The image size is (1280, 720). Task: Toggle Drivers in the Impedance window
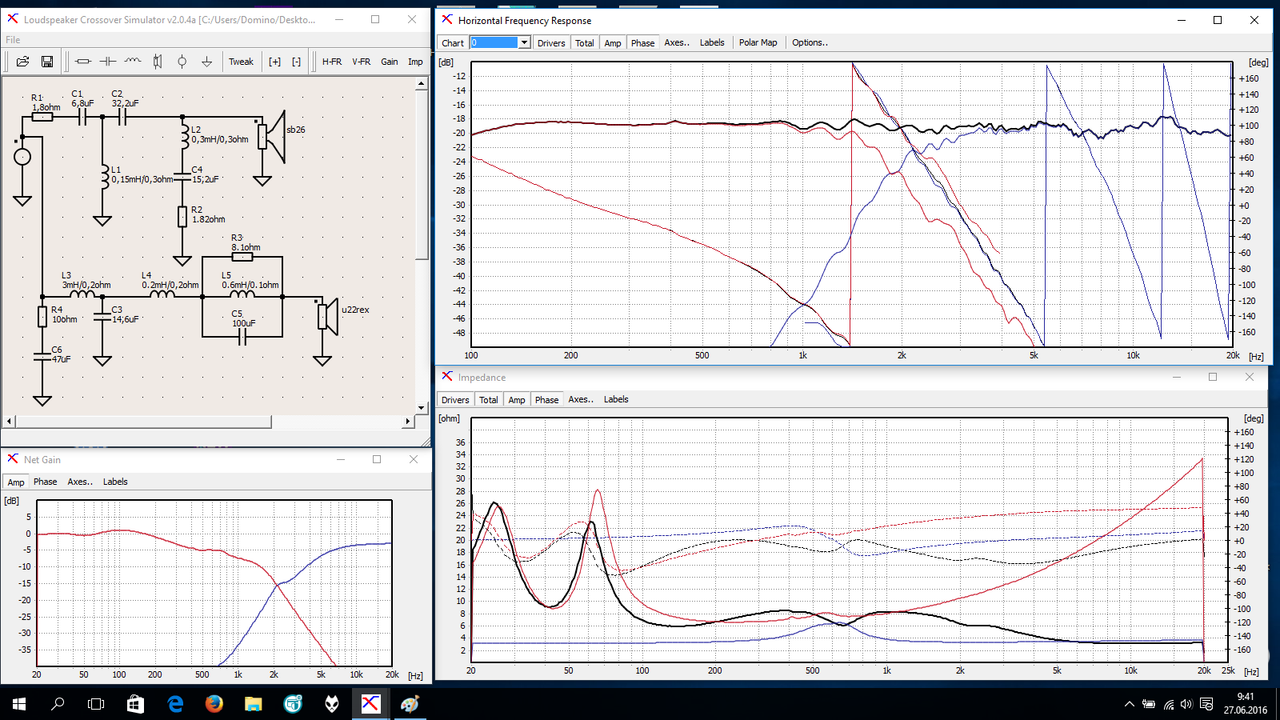[455, 399]
